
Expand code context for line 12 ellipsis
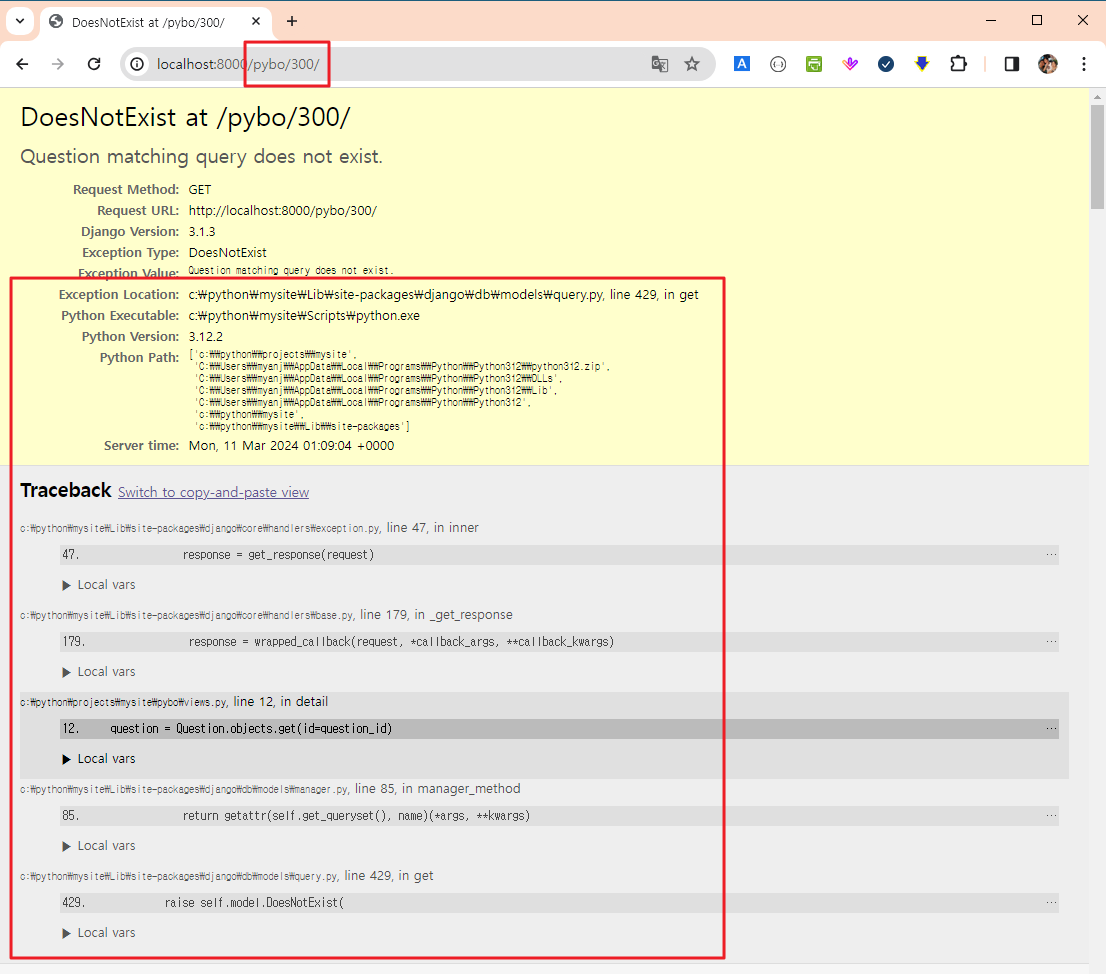tap(1051, 729)
